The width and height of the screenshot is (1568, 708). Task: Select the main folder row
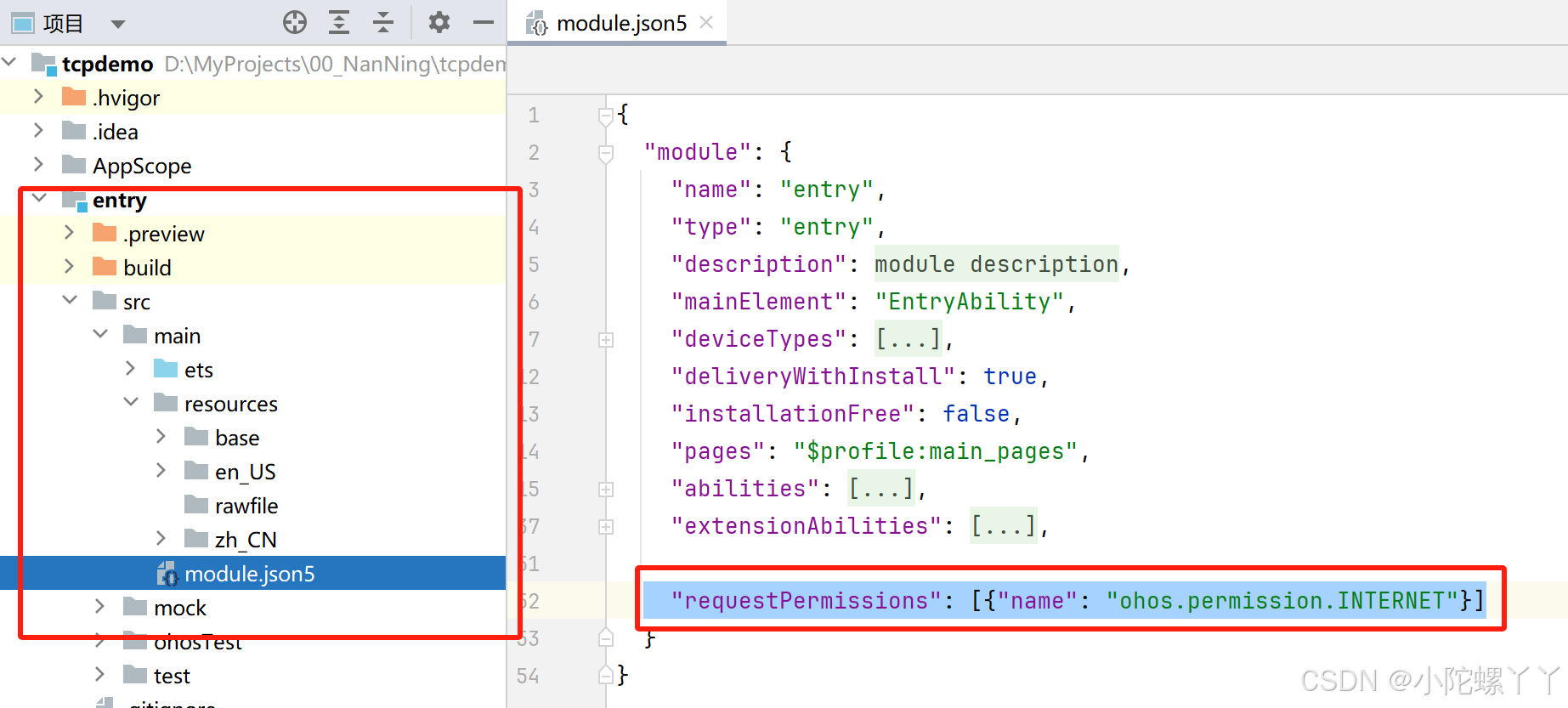tap(253, 335)
